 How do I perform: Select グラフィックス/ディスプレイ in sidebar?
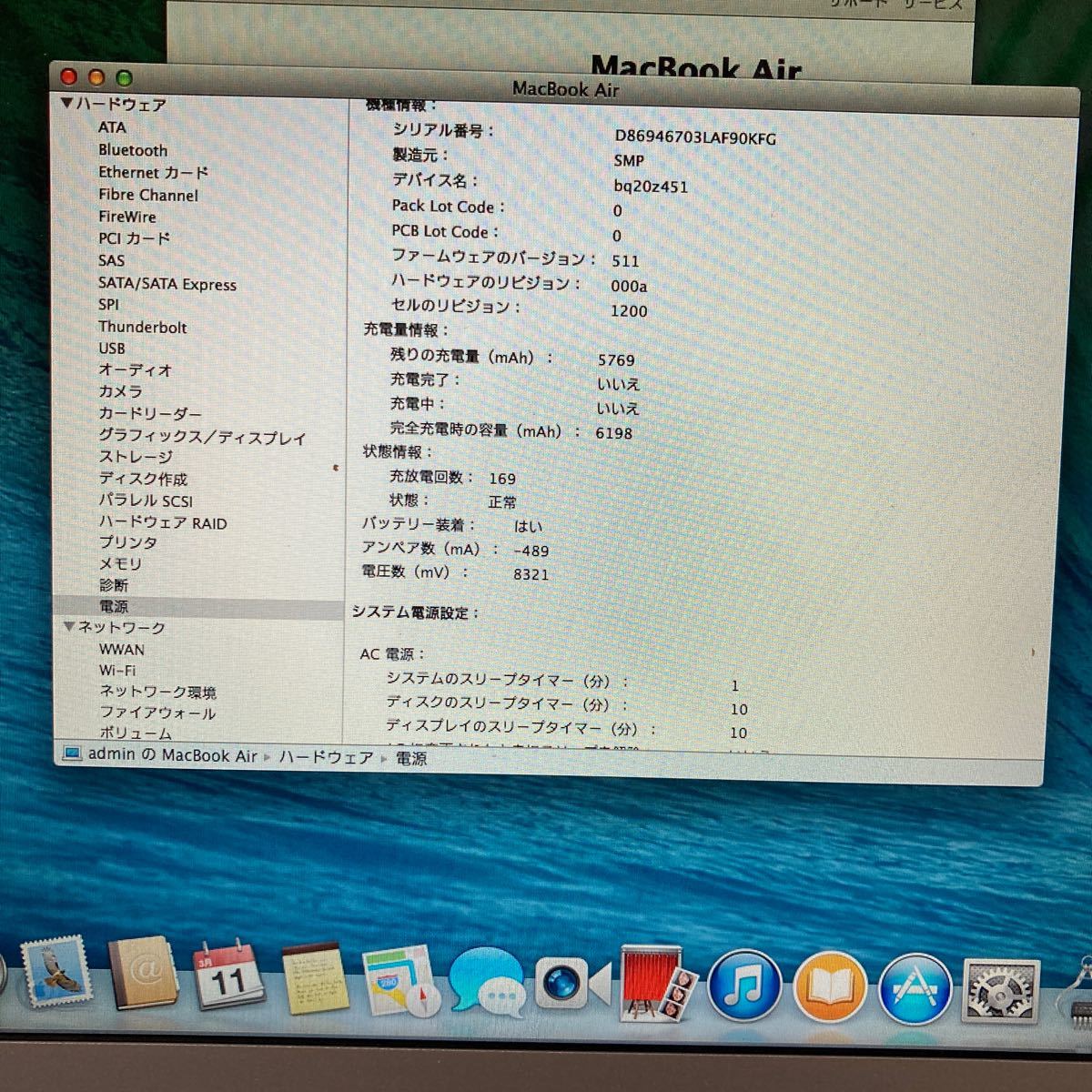coord(202,437)
